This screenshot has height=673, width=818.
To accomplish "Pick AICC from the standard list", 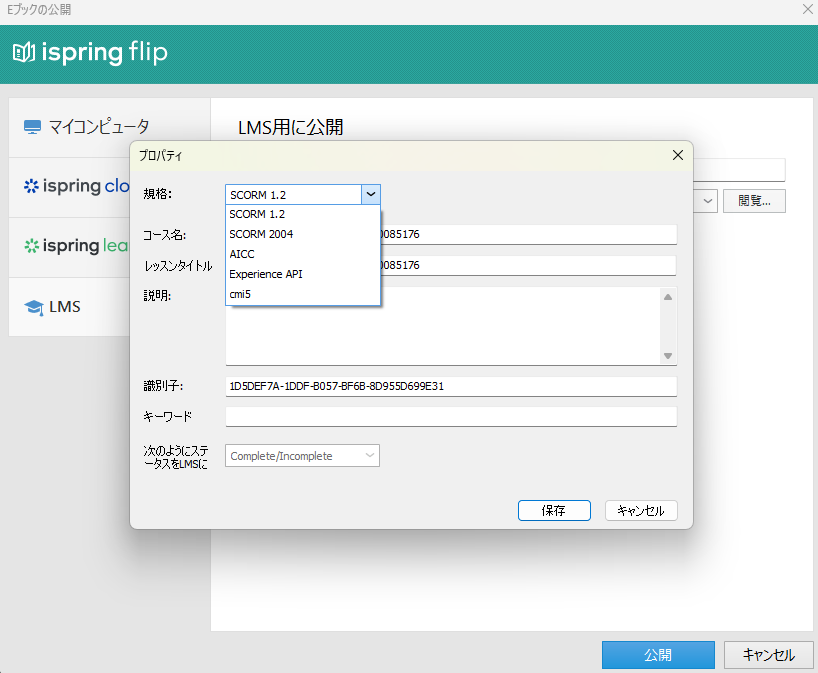I will click(x=303, y=254).
